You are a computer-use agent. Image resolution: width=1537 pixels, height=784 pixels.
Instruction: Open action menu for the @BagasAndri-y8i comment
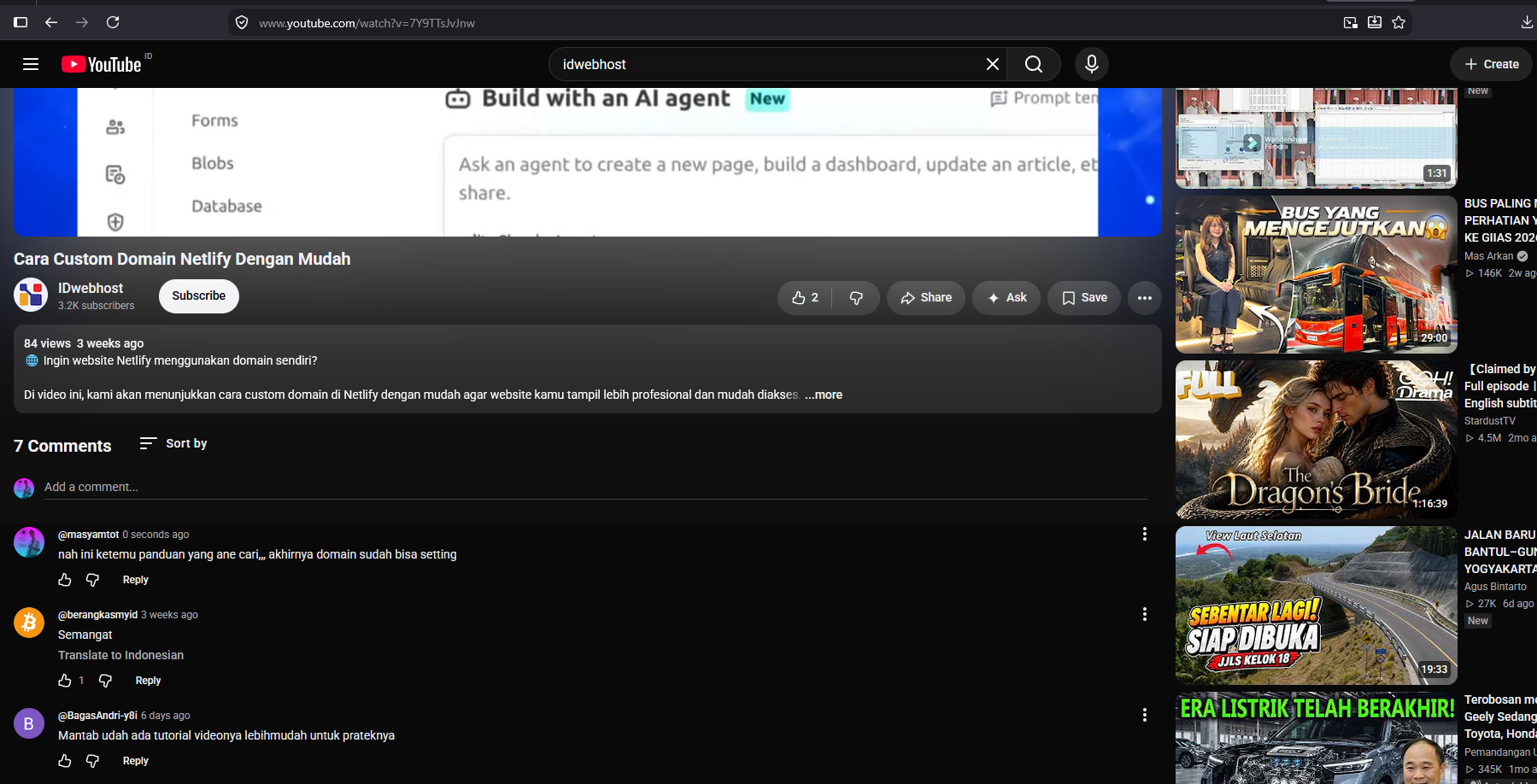pos(1145,715)
